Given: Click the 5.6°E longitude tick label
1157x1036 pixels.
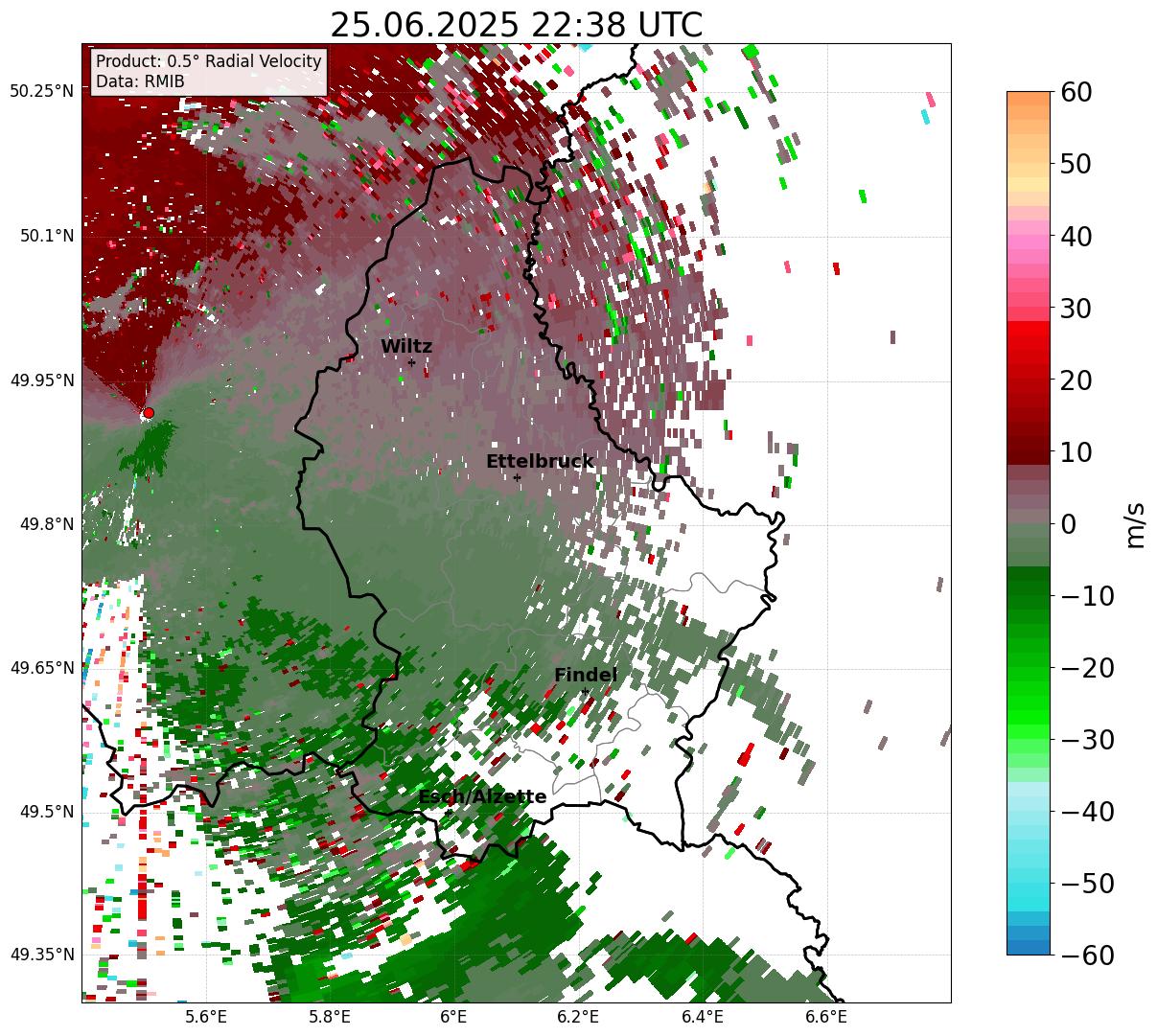Looking at the screenshot, I should coord(206,1017).
